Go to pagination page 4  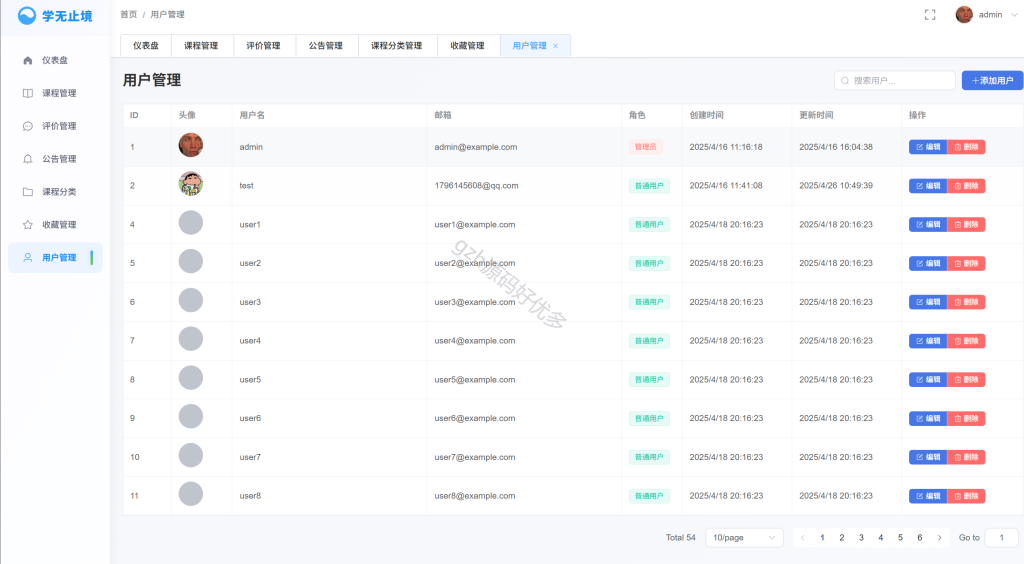tap(880, 537)
